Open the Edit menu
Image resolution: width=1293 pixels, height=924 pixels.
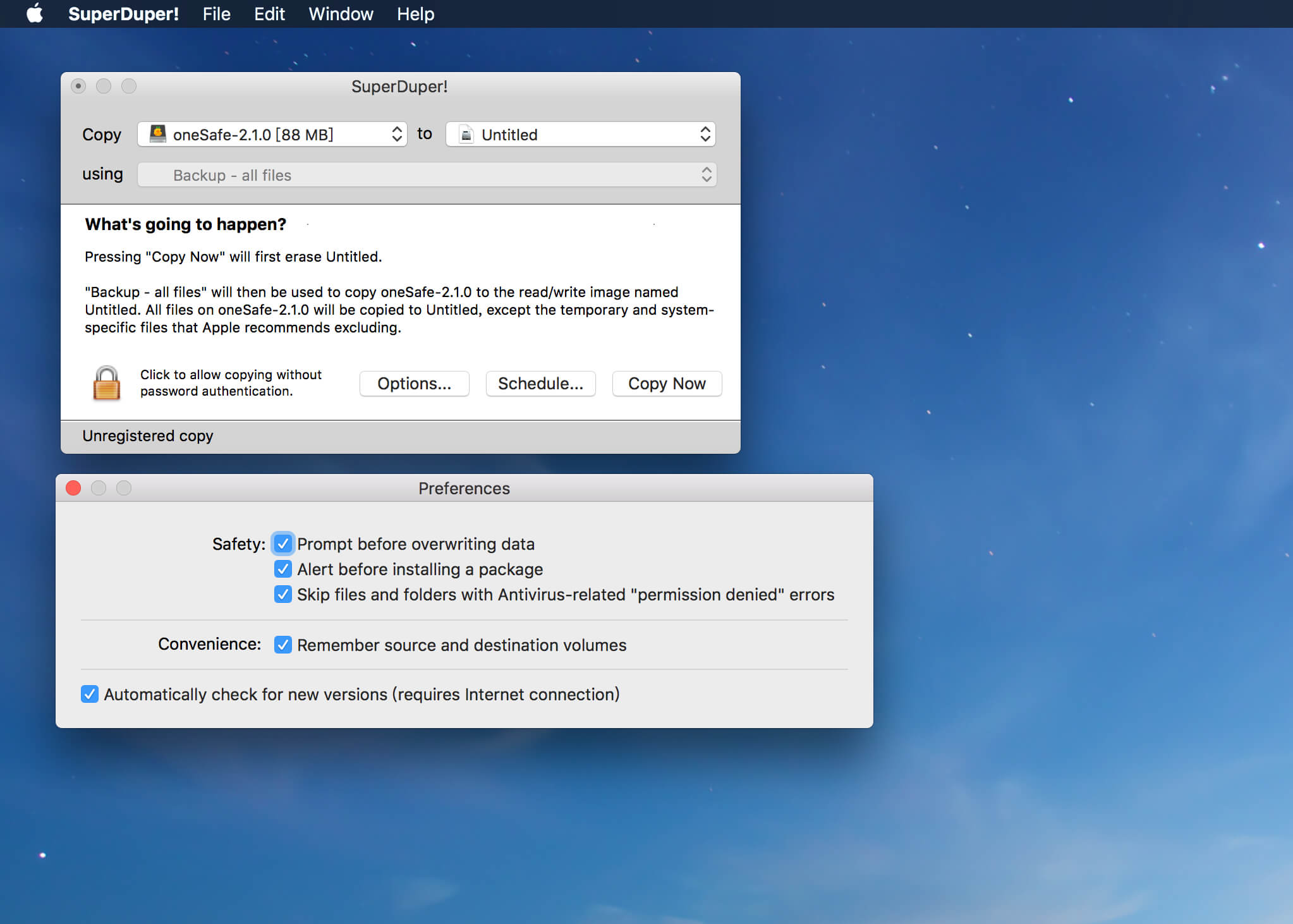[x=269, y=14]
